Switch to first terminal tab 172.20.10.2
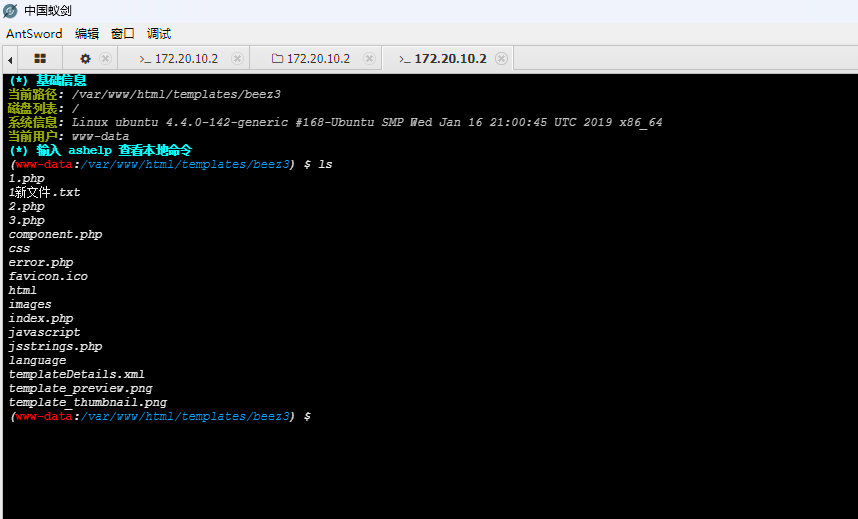 (185, 59)
